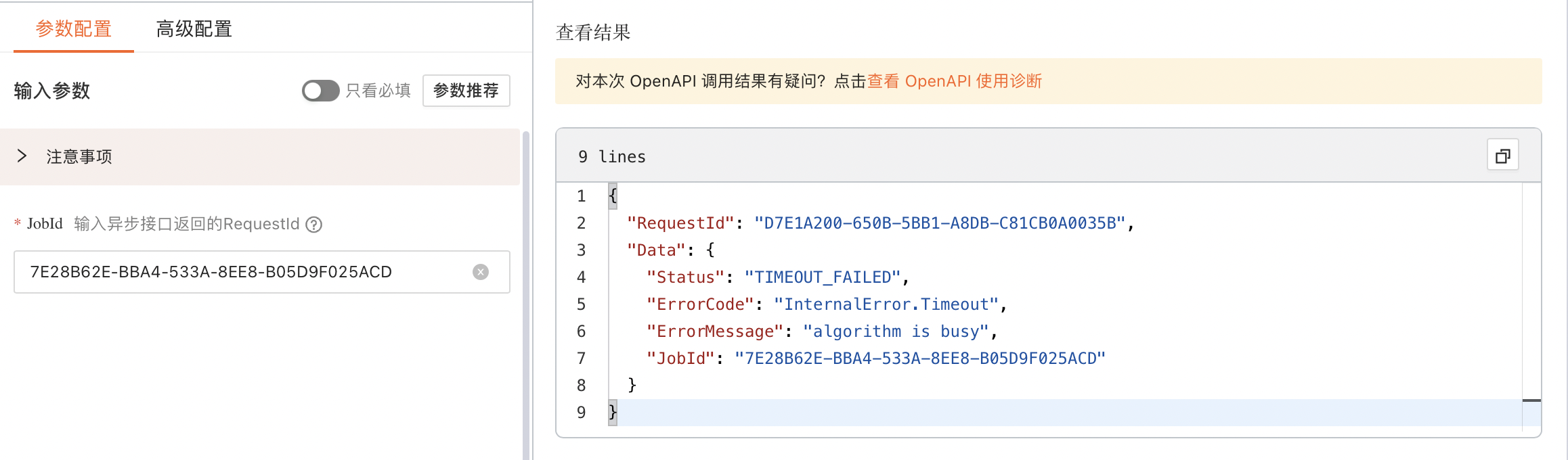Click the code viewer's right overview ruler
Image resolution: width=1568 pixels, height=460 pixels.
click(x=1531, y=304)
